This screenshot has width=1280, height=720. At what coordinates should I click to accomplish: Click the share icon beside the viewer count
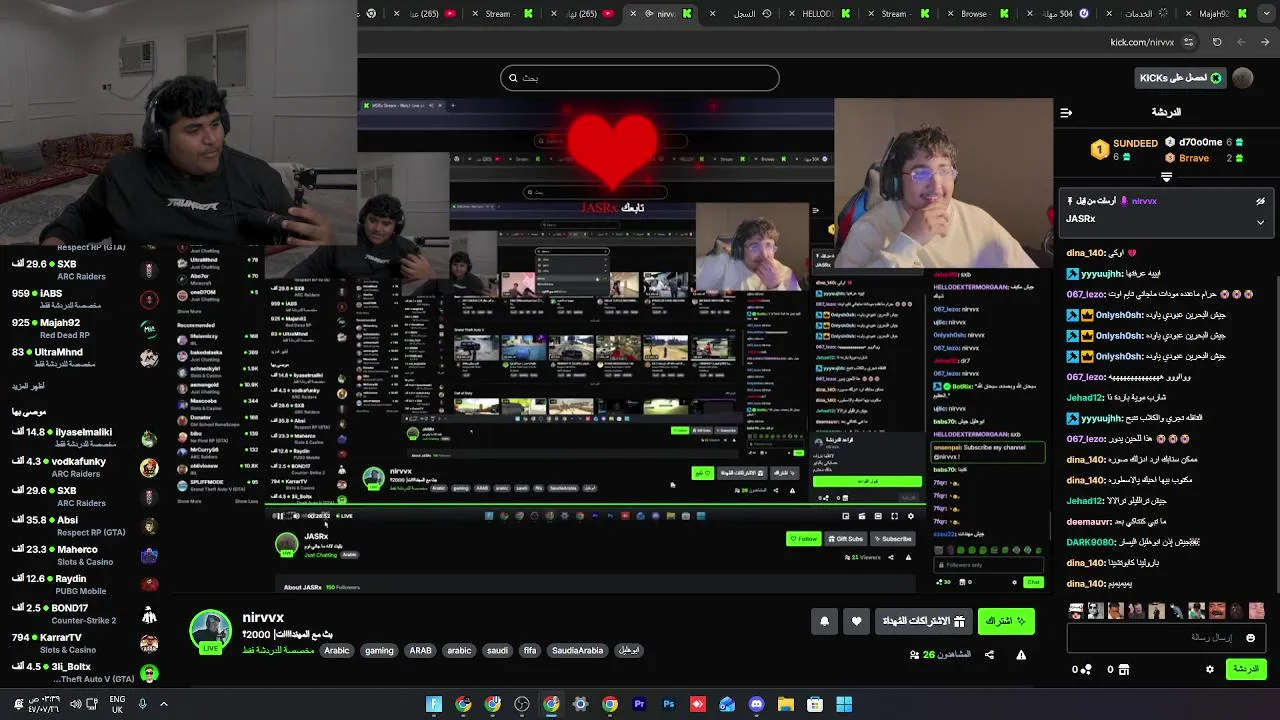tap(989, 655)
